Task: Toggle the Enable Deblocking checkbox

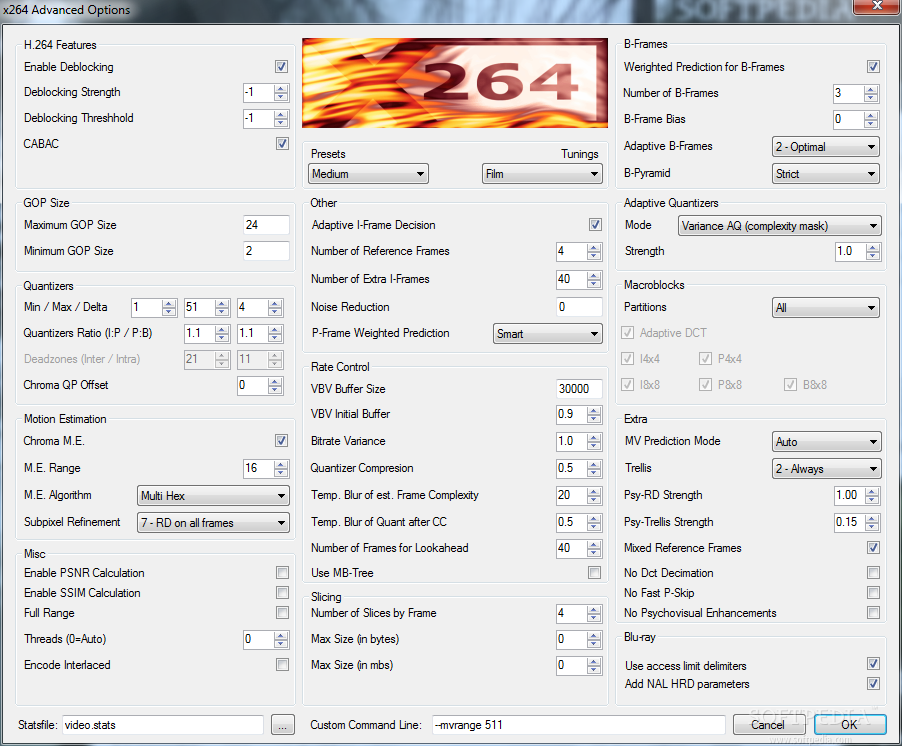Action: click(281, 67)
